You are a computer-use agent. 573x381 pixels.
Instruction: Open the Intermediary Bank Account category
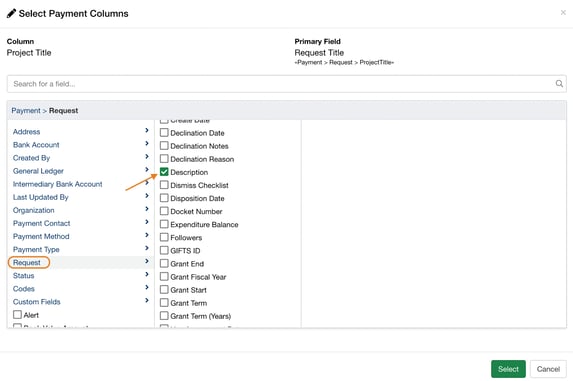click(57, 184)
